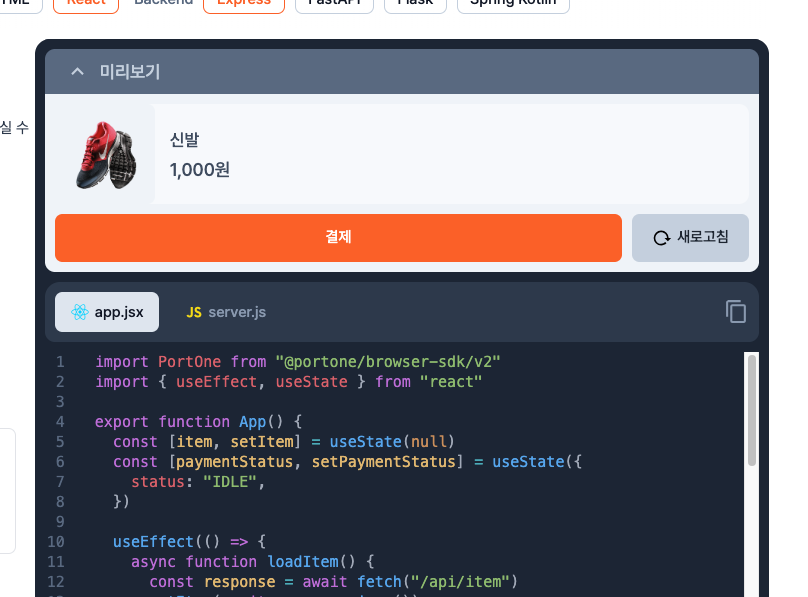
Task: Click "export function App()" on line 4
Action: (189, 422)
